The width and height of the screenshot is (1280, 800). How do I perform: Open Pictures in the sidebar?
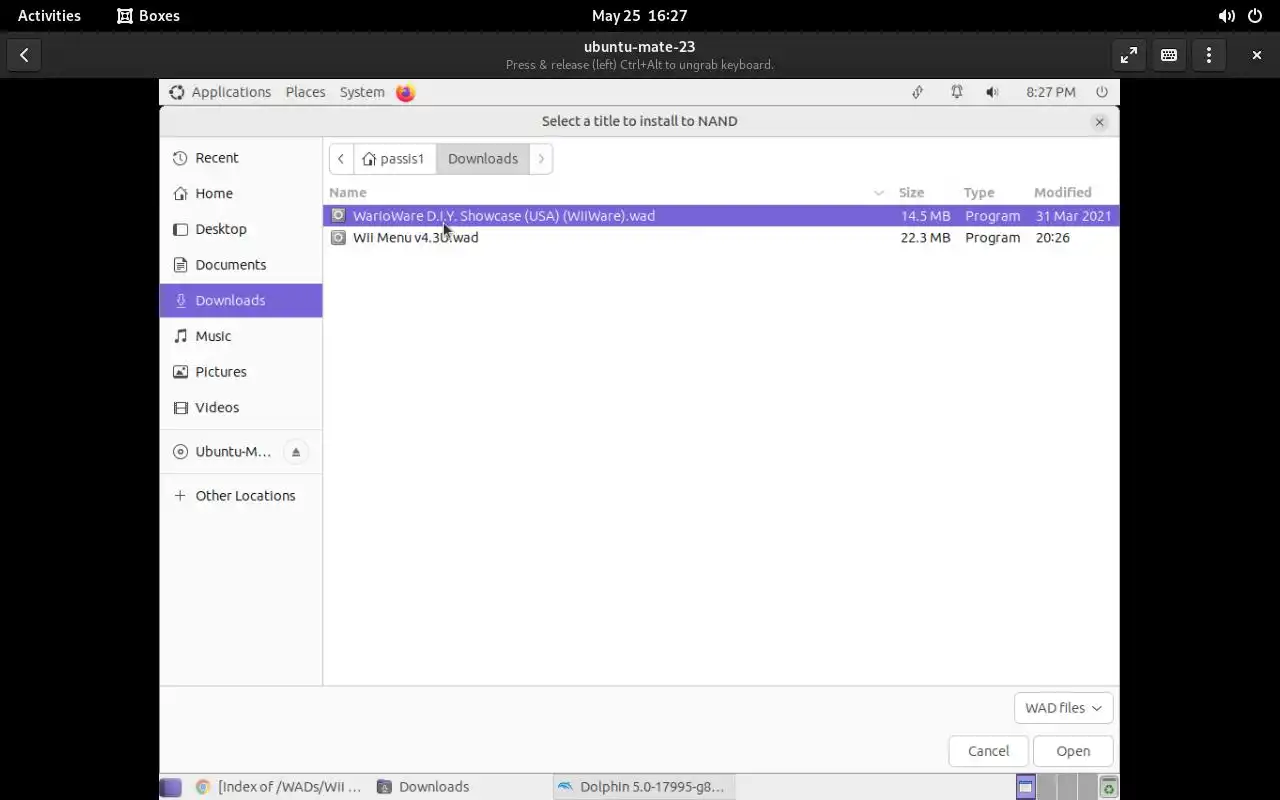pyautogui.click(x=240, y=372)
